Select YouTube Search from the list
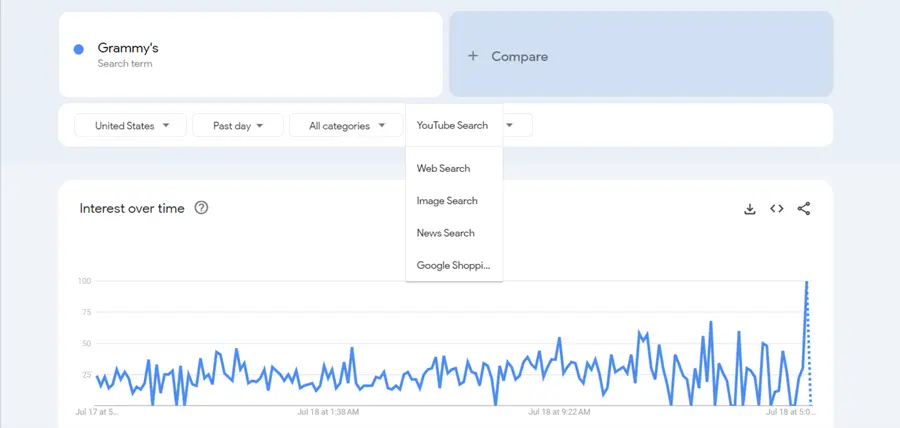The image size is (900, 428). pyautogui.click(x=453, y=126)
